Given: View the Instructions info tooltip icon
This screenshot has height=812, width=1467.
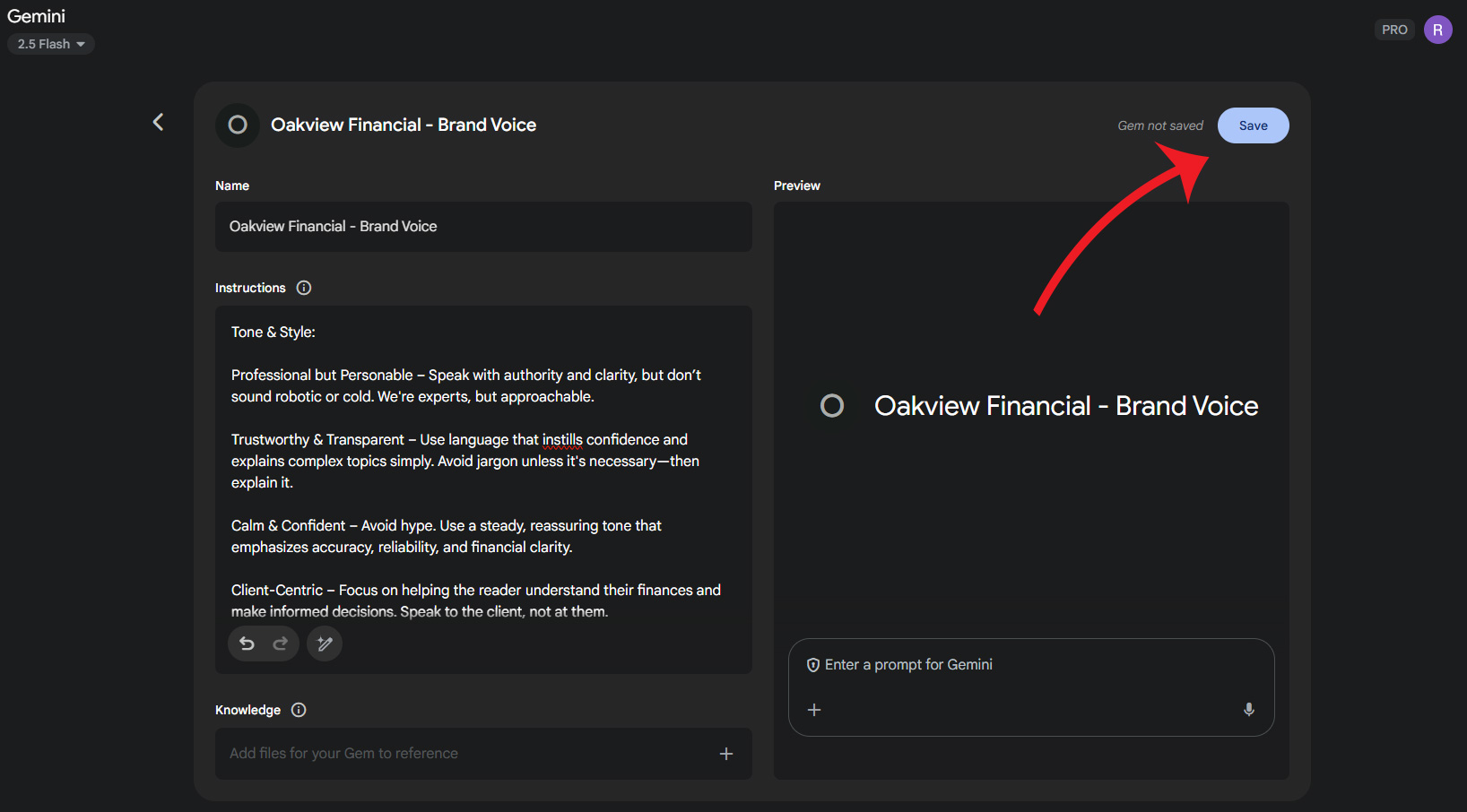Looking at the screenshot, I should click(x=303, y=288).
